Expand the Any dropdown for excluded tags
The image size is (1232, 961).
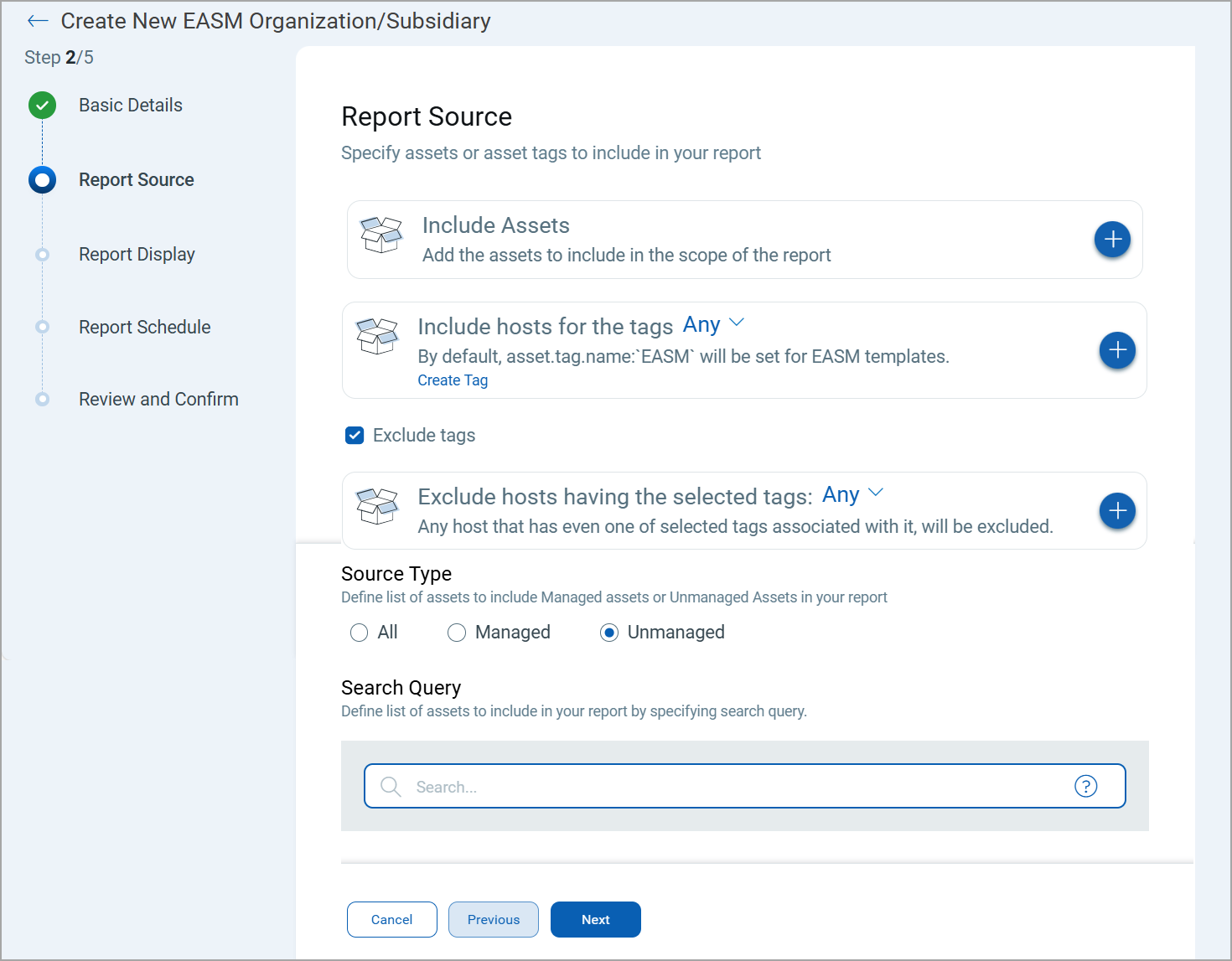852,494
